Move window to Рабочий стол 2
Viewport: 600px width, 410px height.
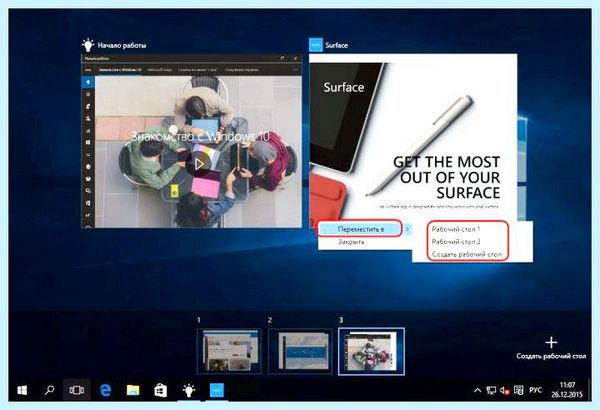click(456, 242)
